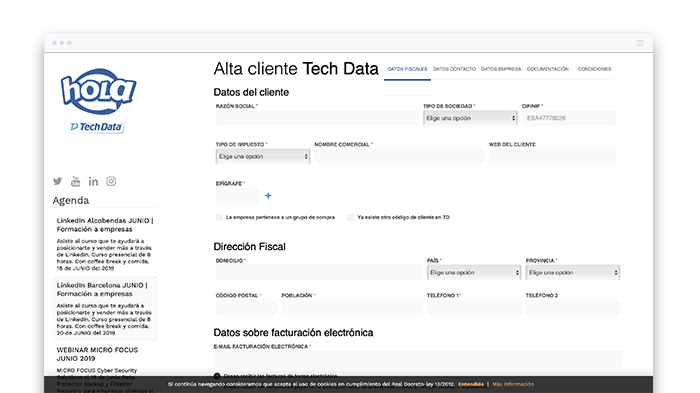Focus the Código Postal field

[246, 308]
